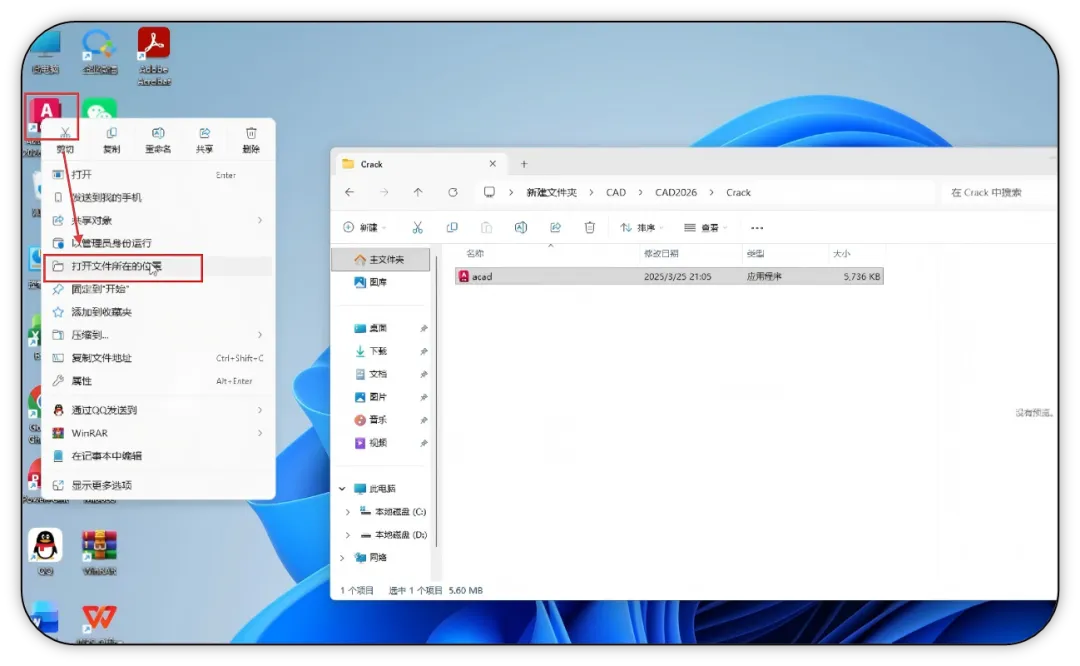Choose 在记事本中编辑
The image size is (1080, 666).
[x=158, y=456]
